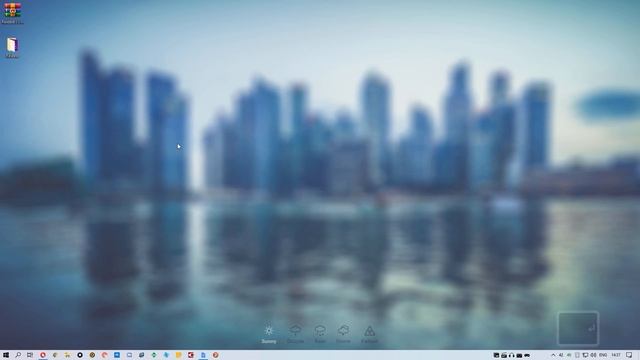Open the white file icon on desktop
The width and height of the screenshot is (640, 360).
[x=12, y=47]
